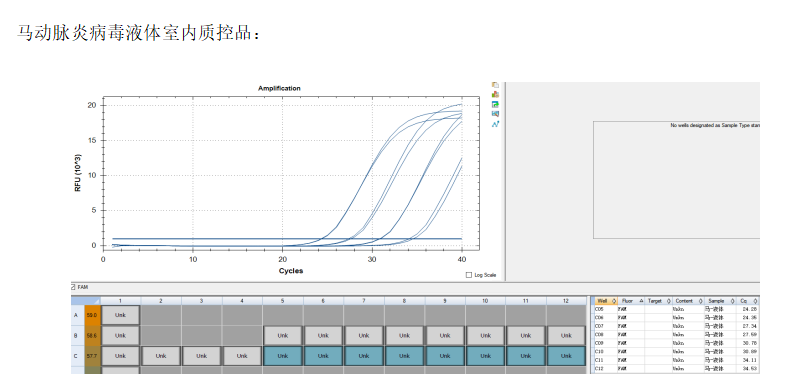Screen dimensions: 807x390
Task: Click highlighted well C9
Action: click(445, 356)
